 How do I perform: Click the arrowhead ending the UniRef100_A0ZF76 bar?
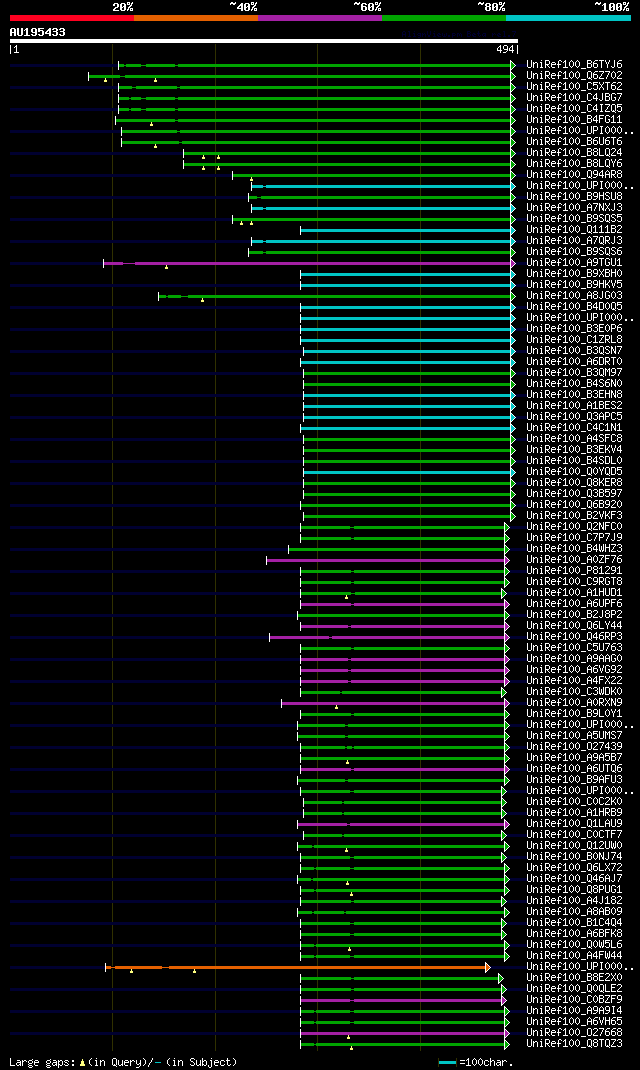click(x=507, y=560)
